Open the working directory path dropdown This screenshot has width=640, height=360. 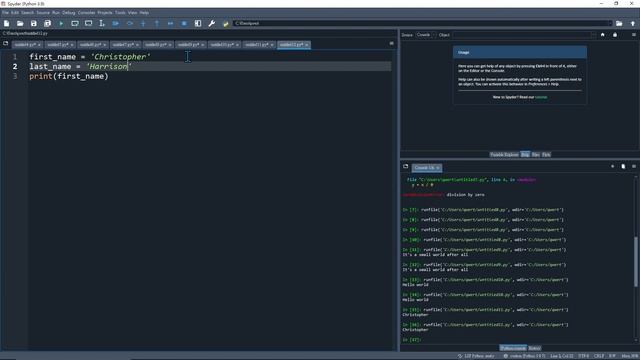[x=610, y=24]
